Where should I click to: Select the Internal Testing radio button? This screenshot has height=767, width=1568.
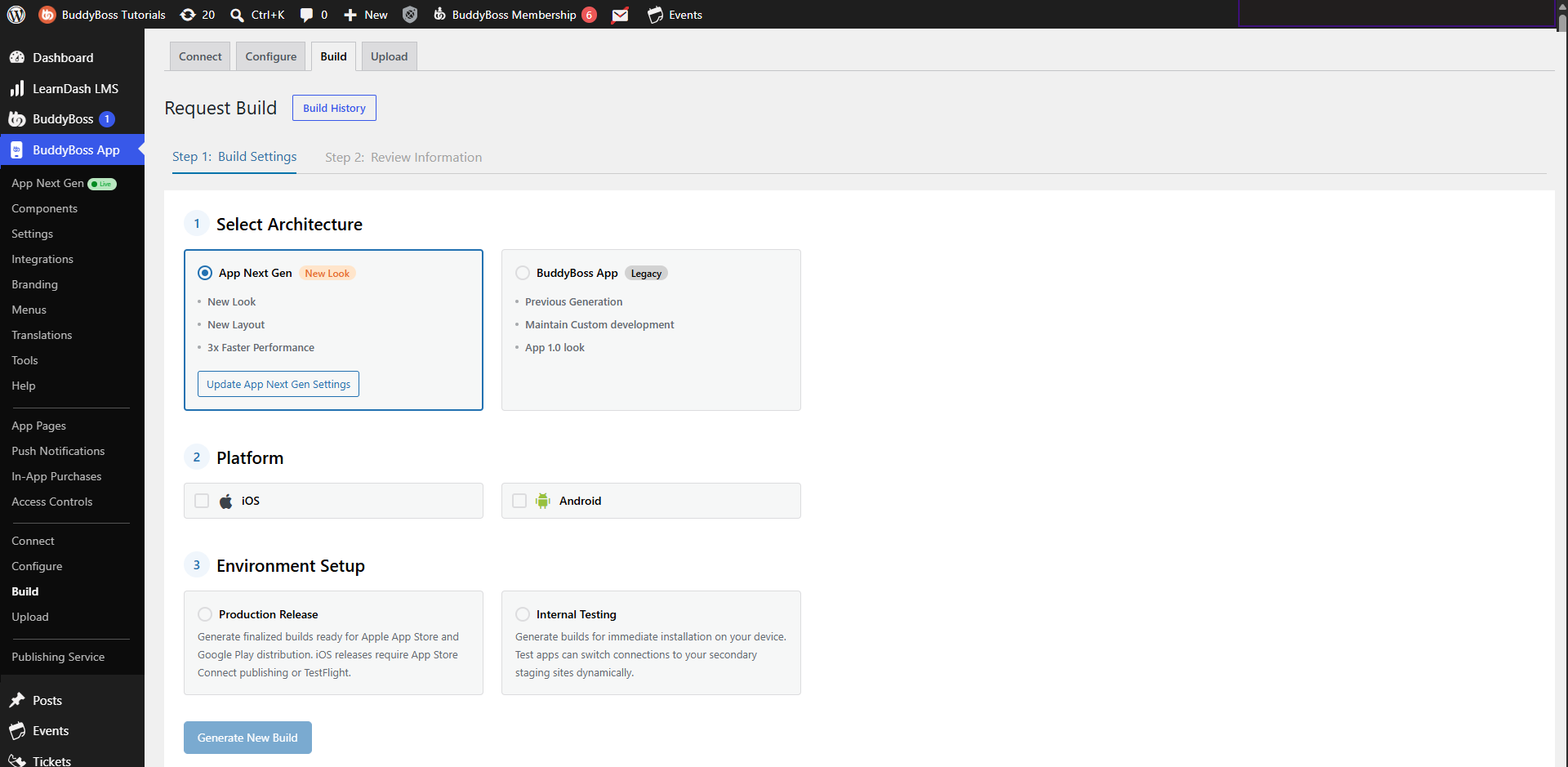tap(523, 614)
